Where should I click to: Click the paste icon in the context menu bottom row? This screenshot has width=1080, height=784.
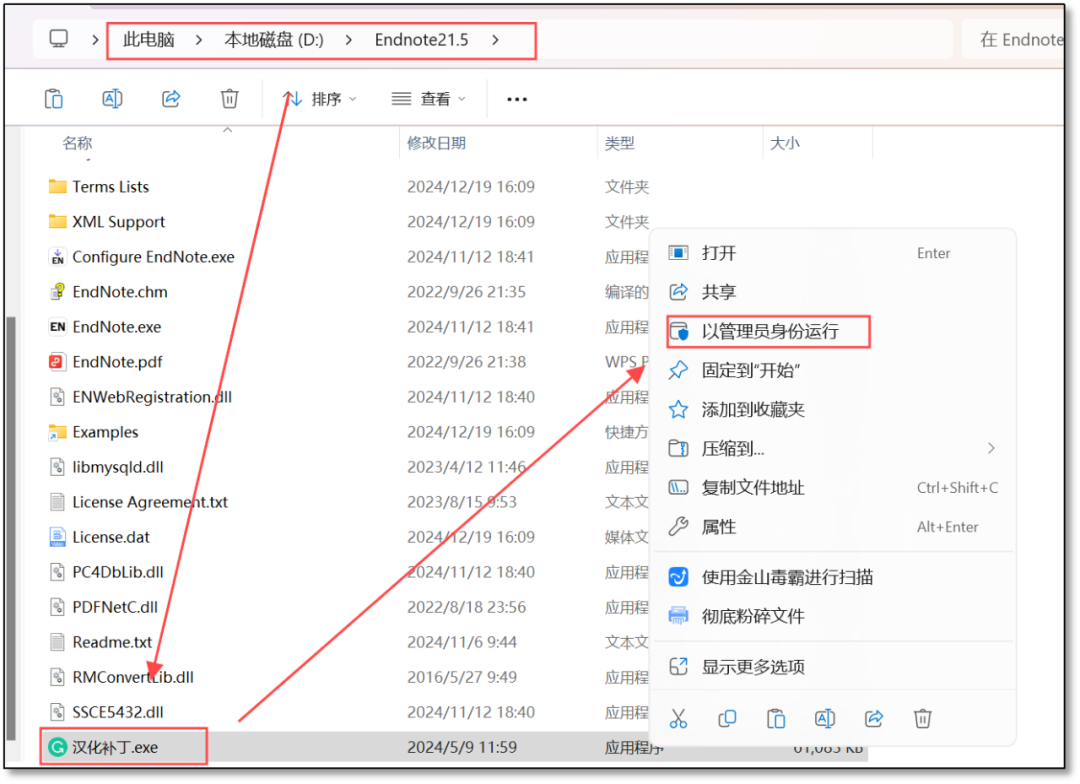point(776,719)
